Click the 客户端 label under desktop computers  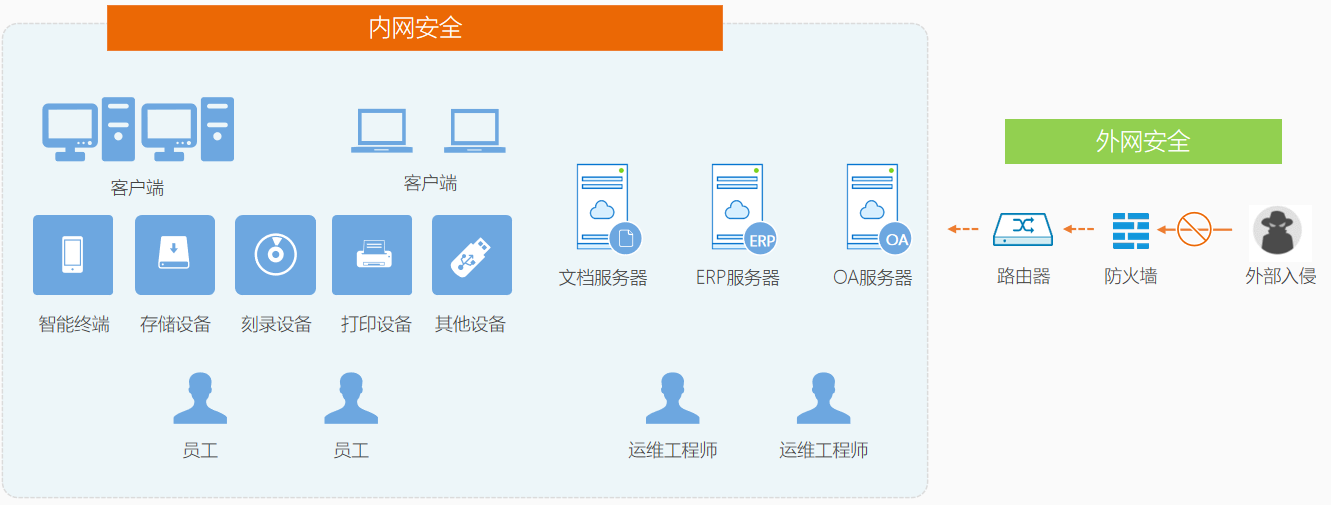point(137,187)
